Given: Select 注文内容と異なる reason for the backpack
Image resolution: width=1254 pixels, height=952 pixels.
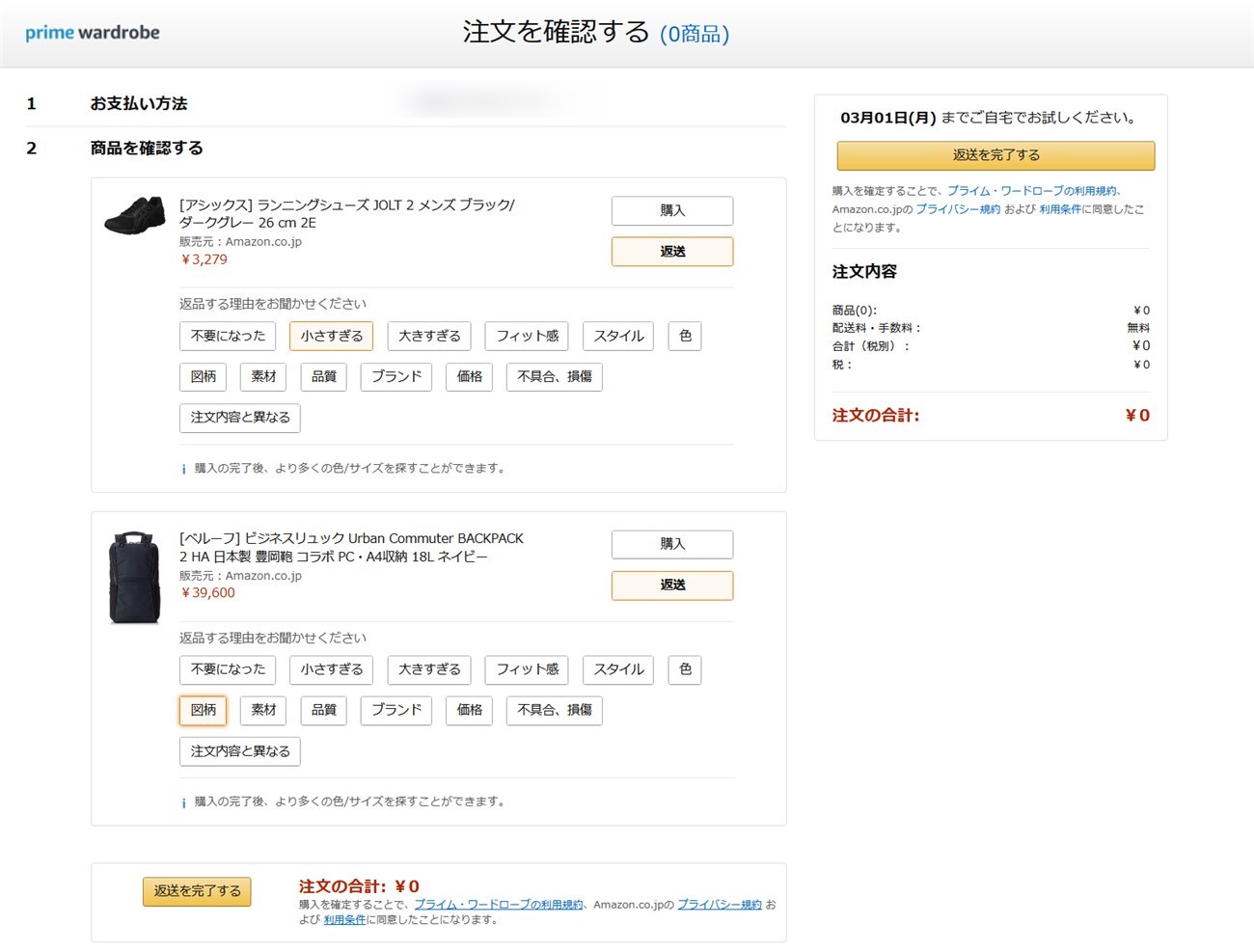Looking at the screenshot, I should (240, 751).
